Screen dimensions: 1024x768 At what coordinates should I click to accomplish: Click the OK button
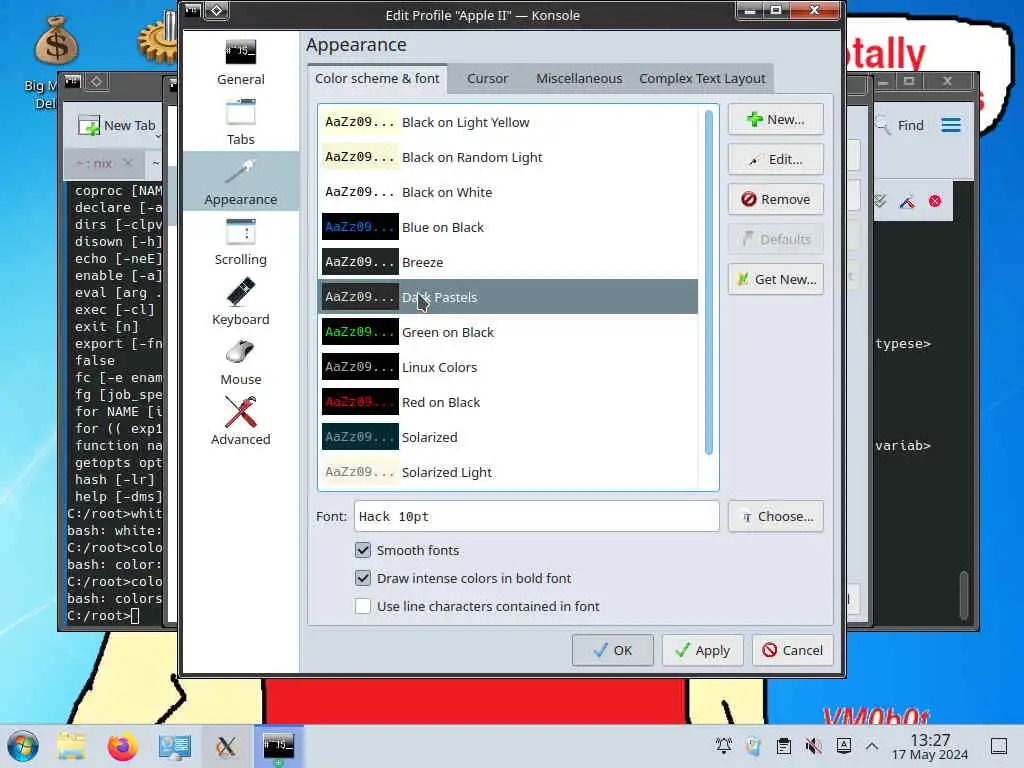coord(613,650)
